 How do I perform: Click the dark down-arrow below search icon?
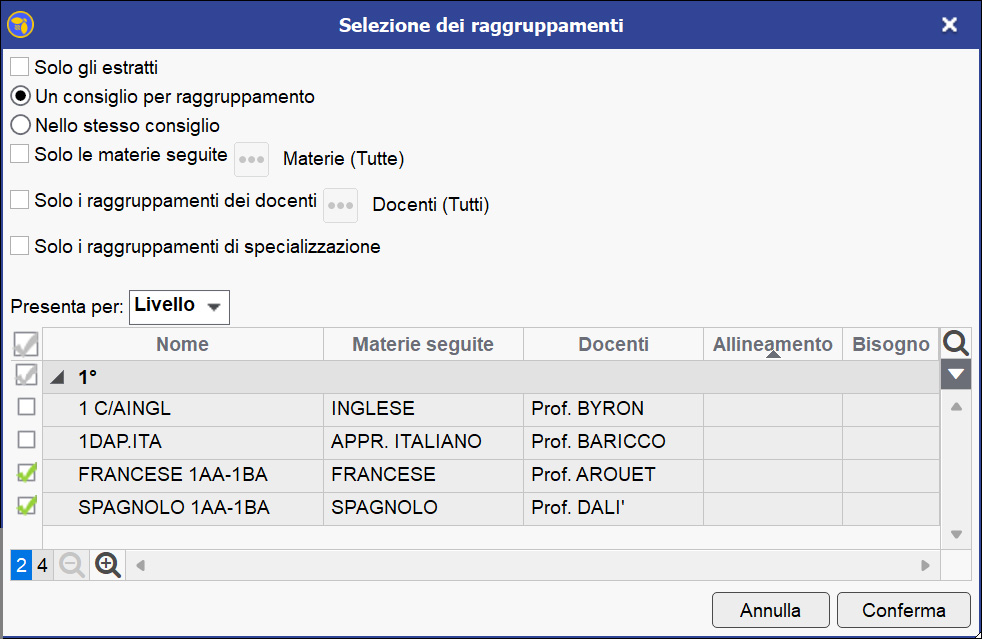coord(956,375)
